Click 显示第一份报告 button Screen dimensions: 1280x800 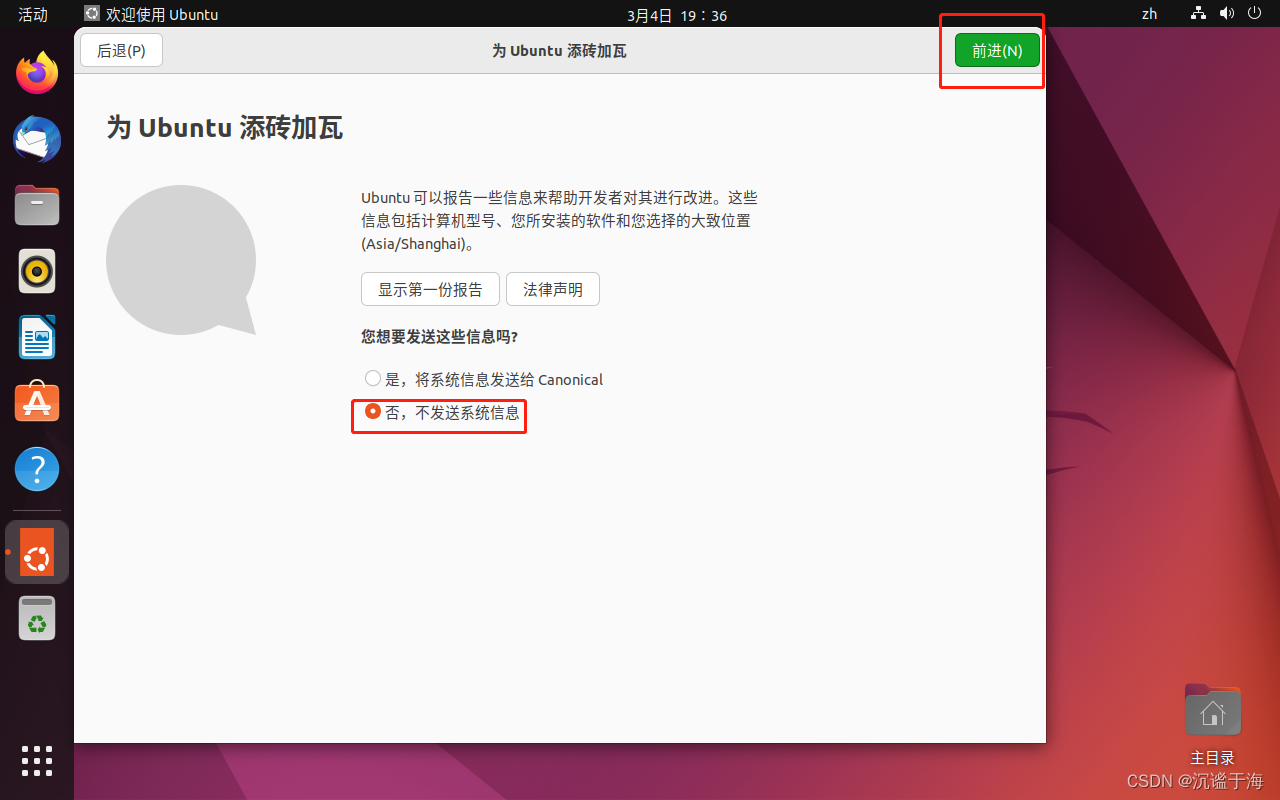click(x=430, y=289)
